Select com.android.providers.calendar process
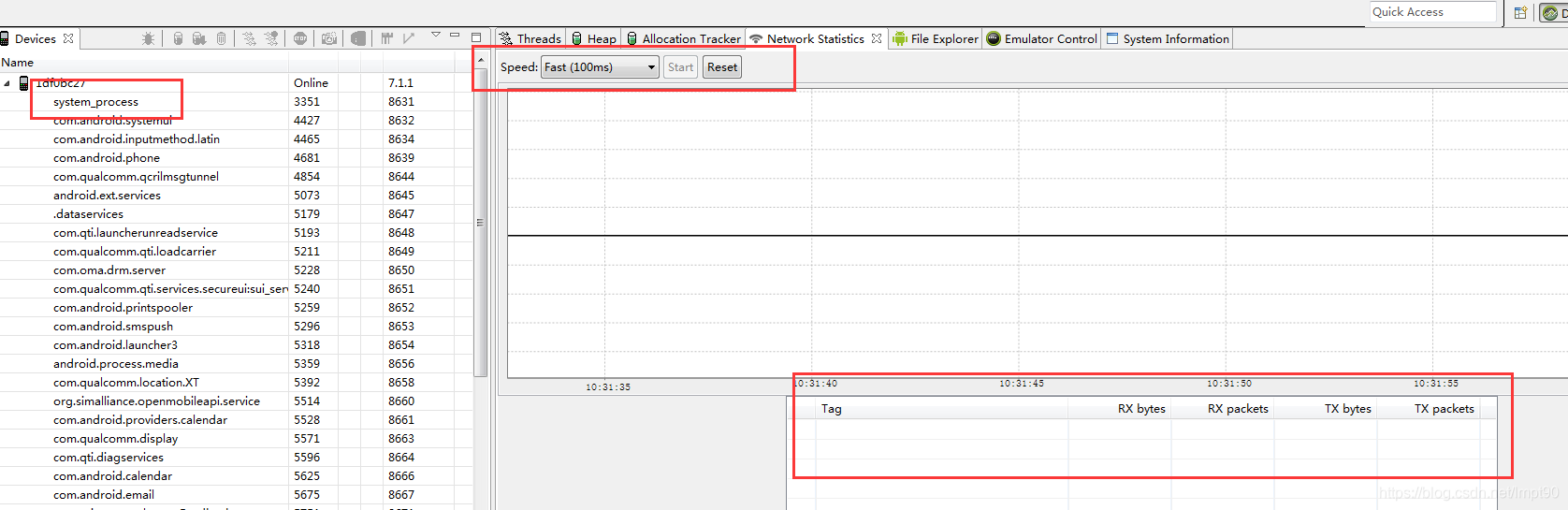The image size is (1568, 510). point(140,420)
